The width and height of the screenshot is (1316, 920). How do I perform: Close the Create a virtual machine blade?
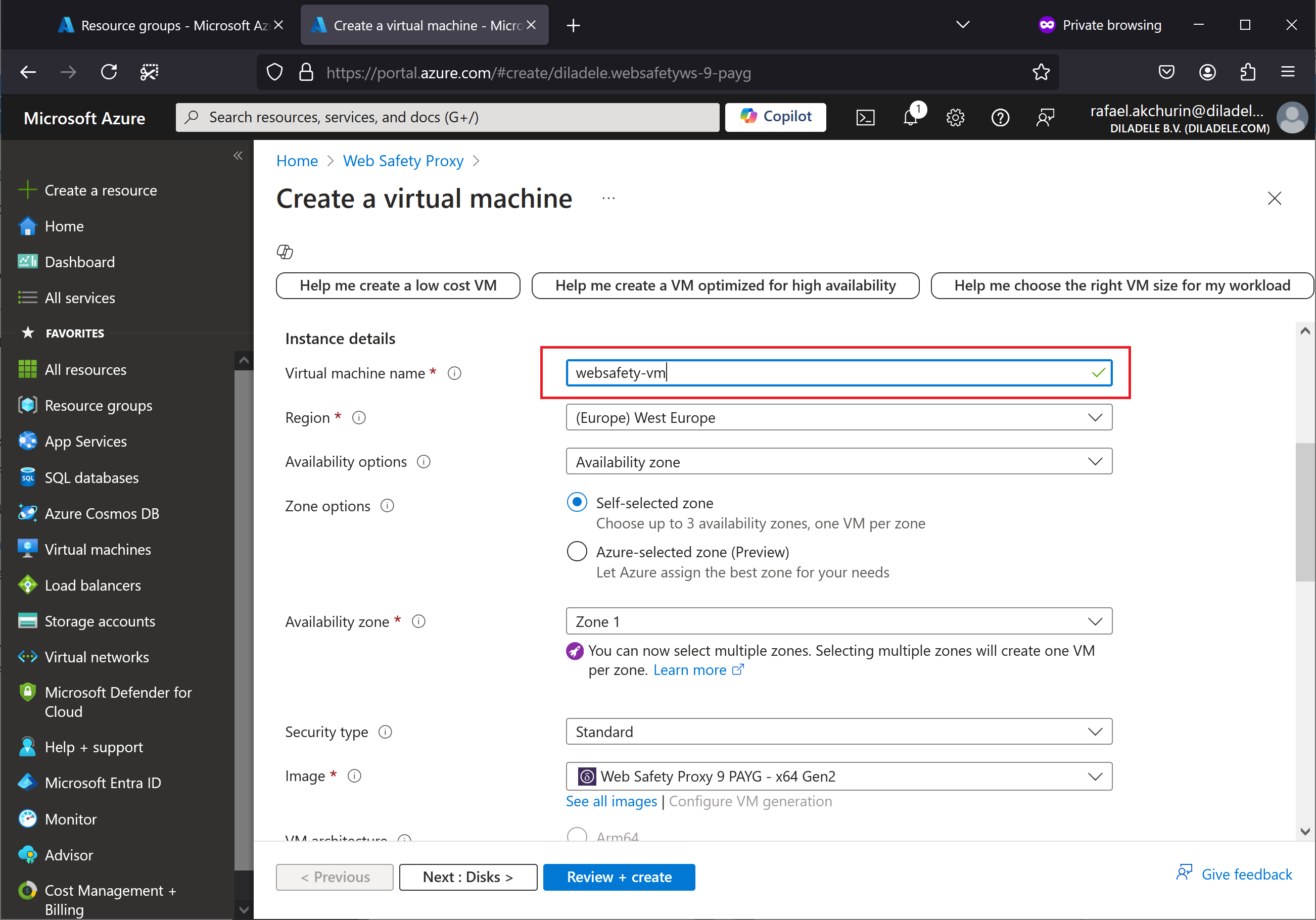(x=1274, y=199)
